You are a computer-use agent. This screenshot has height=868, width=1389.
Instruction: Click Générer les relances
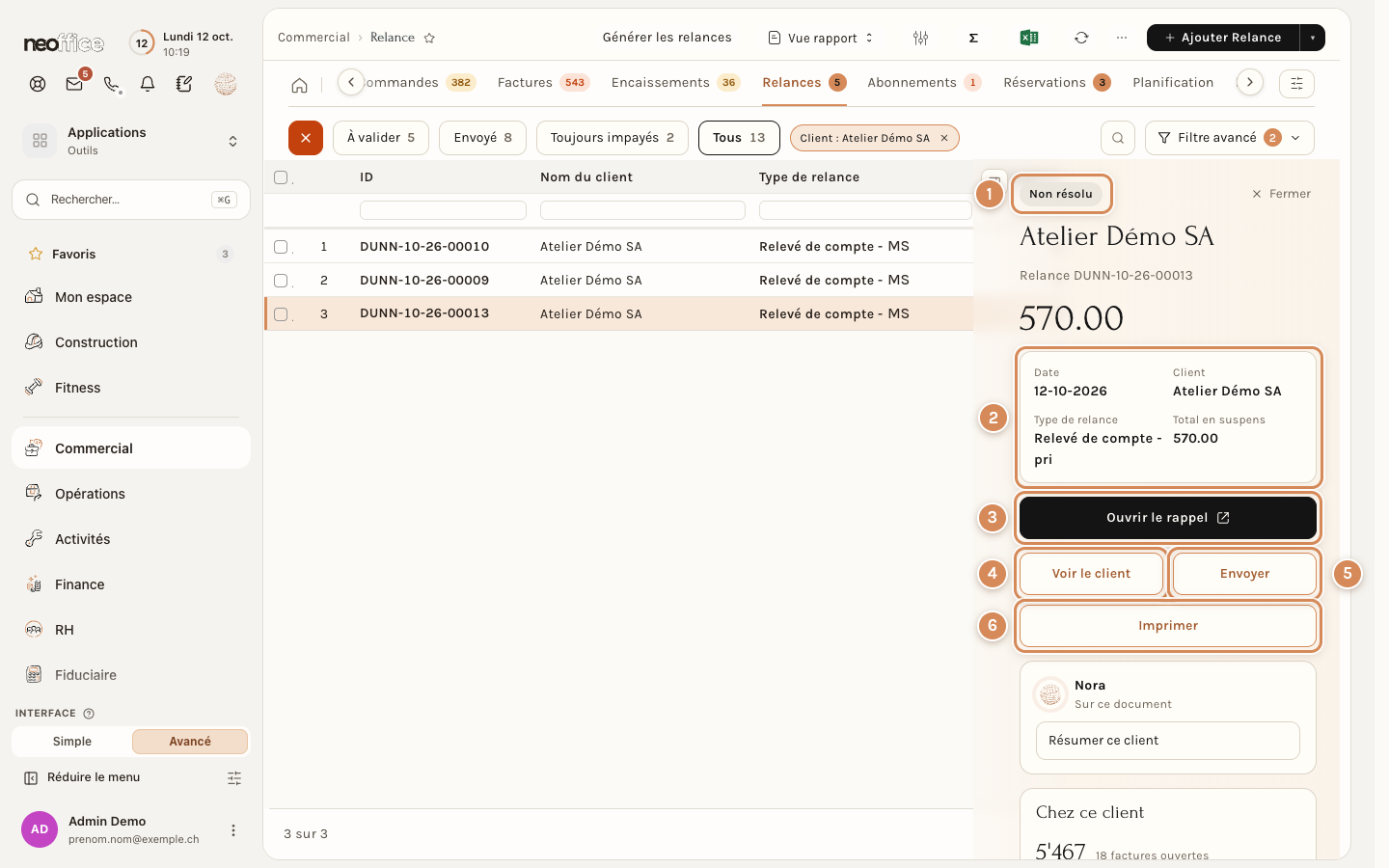(x=667, y=38)
